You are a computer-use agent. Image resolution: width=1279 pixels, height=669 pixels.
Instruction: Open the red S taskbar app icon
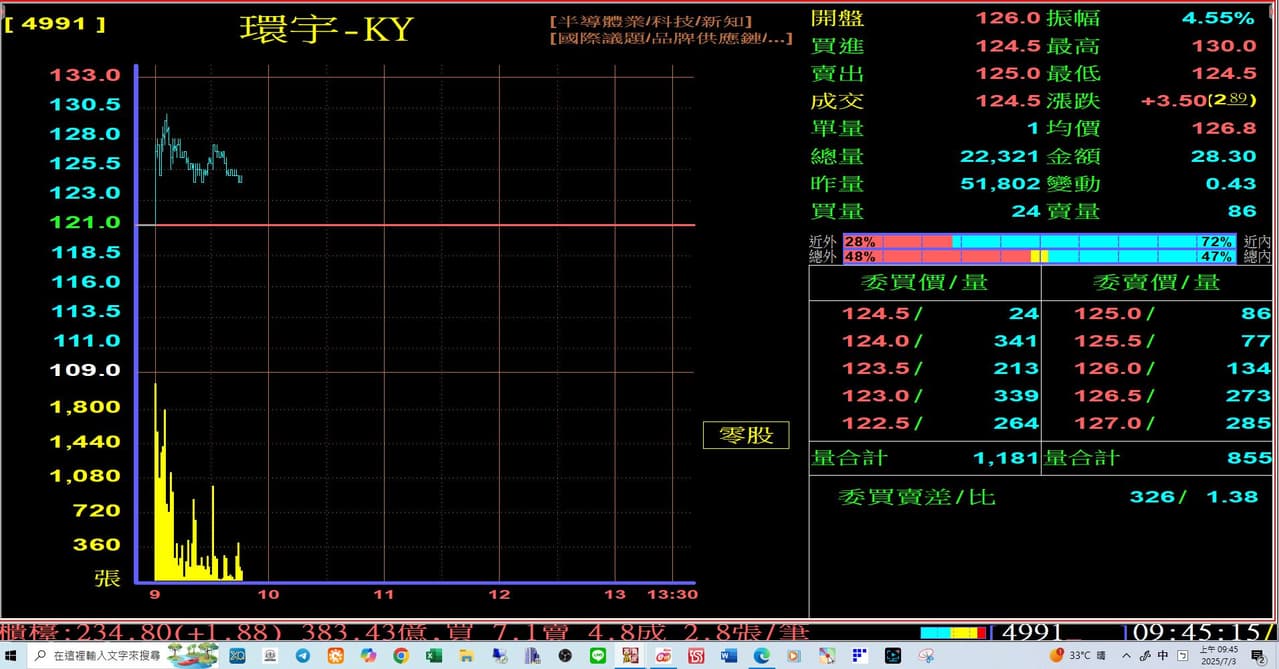(x=696, y=657)
